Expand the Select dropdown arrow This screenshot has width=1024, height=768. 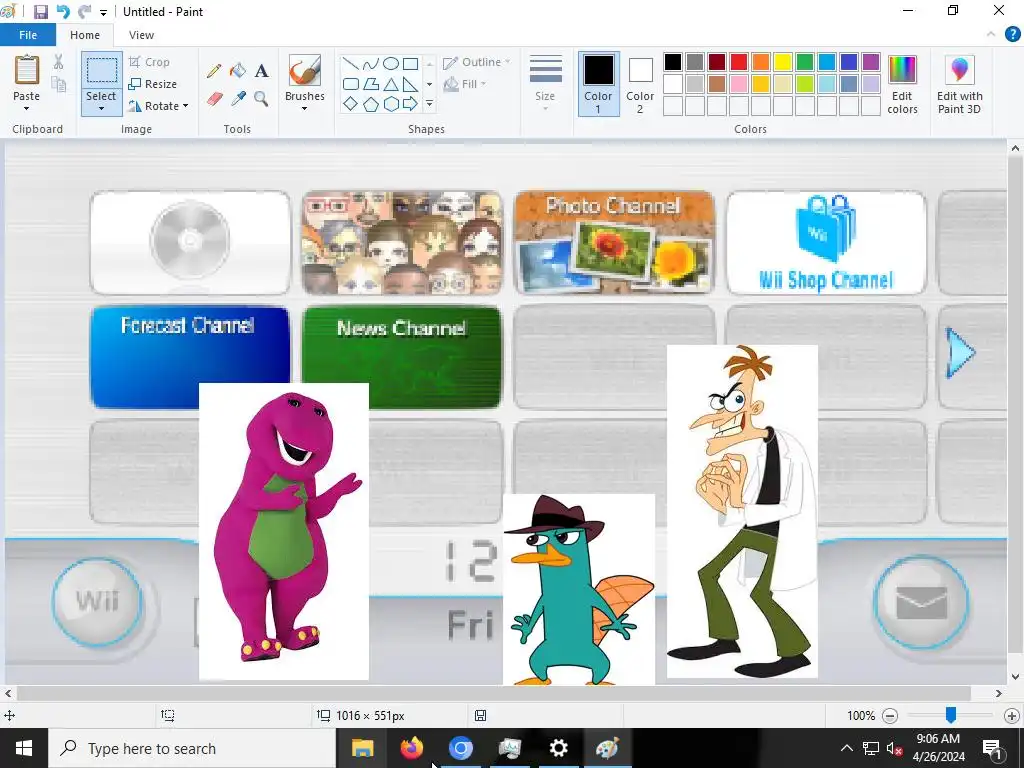point(101,108)
